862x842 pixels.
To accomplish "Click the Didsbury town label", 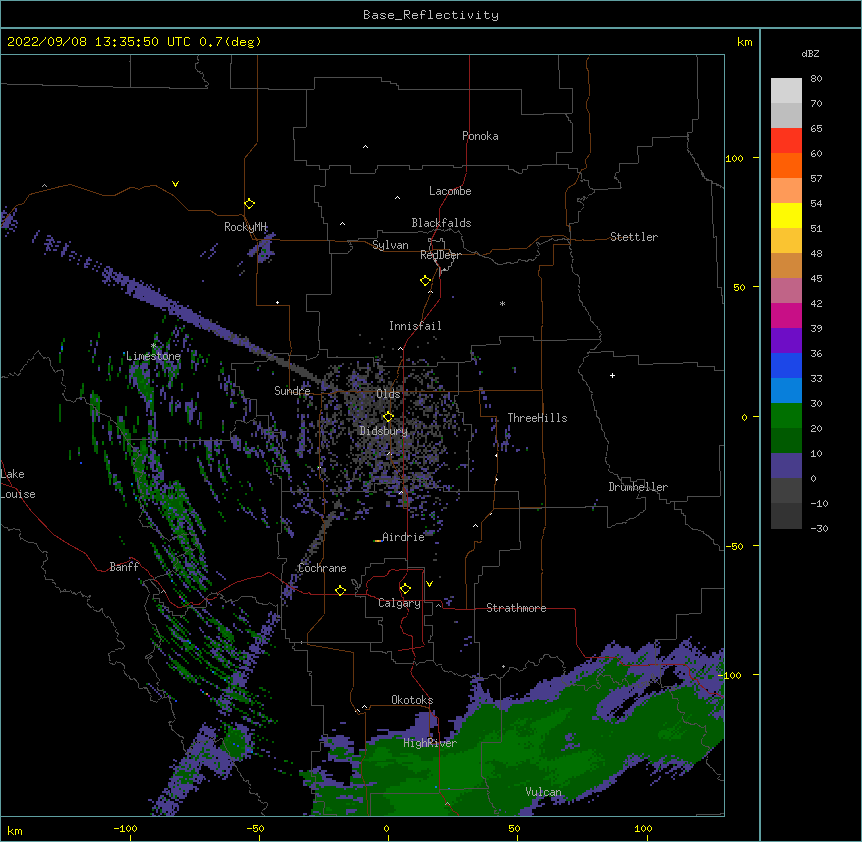I will pyautogui.click(x=383, y=431).
